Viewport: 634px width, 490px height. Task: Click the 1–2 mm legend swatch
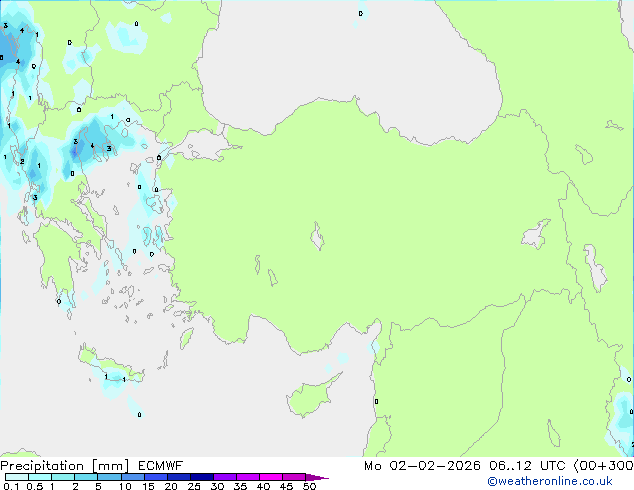(x=63, y=477)
